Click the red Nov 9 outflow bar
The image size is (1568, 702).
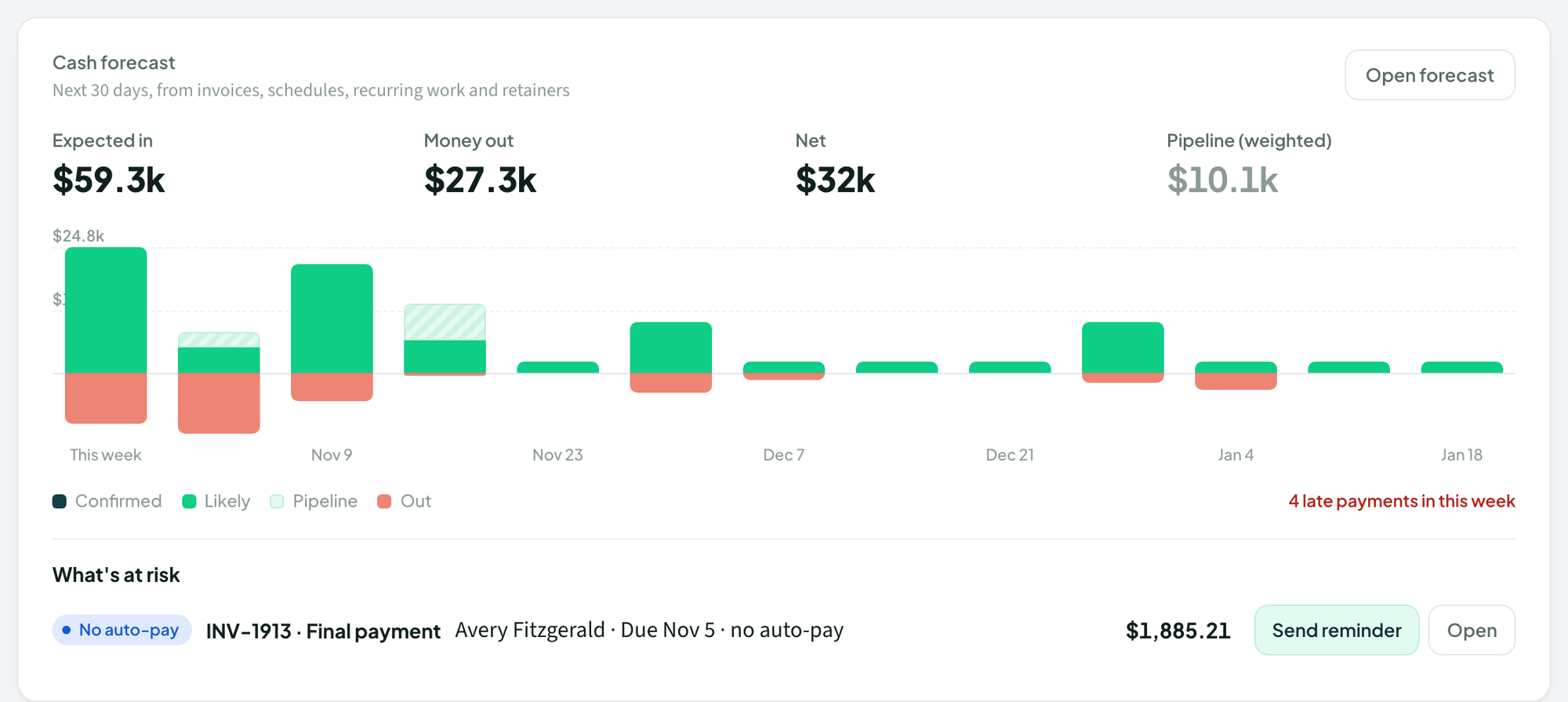[x=332, y=387]
